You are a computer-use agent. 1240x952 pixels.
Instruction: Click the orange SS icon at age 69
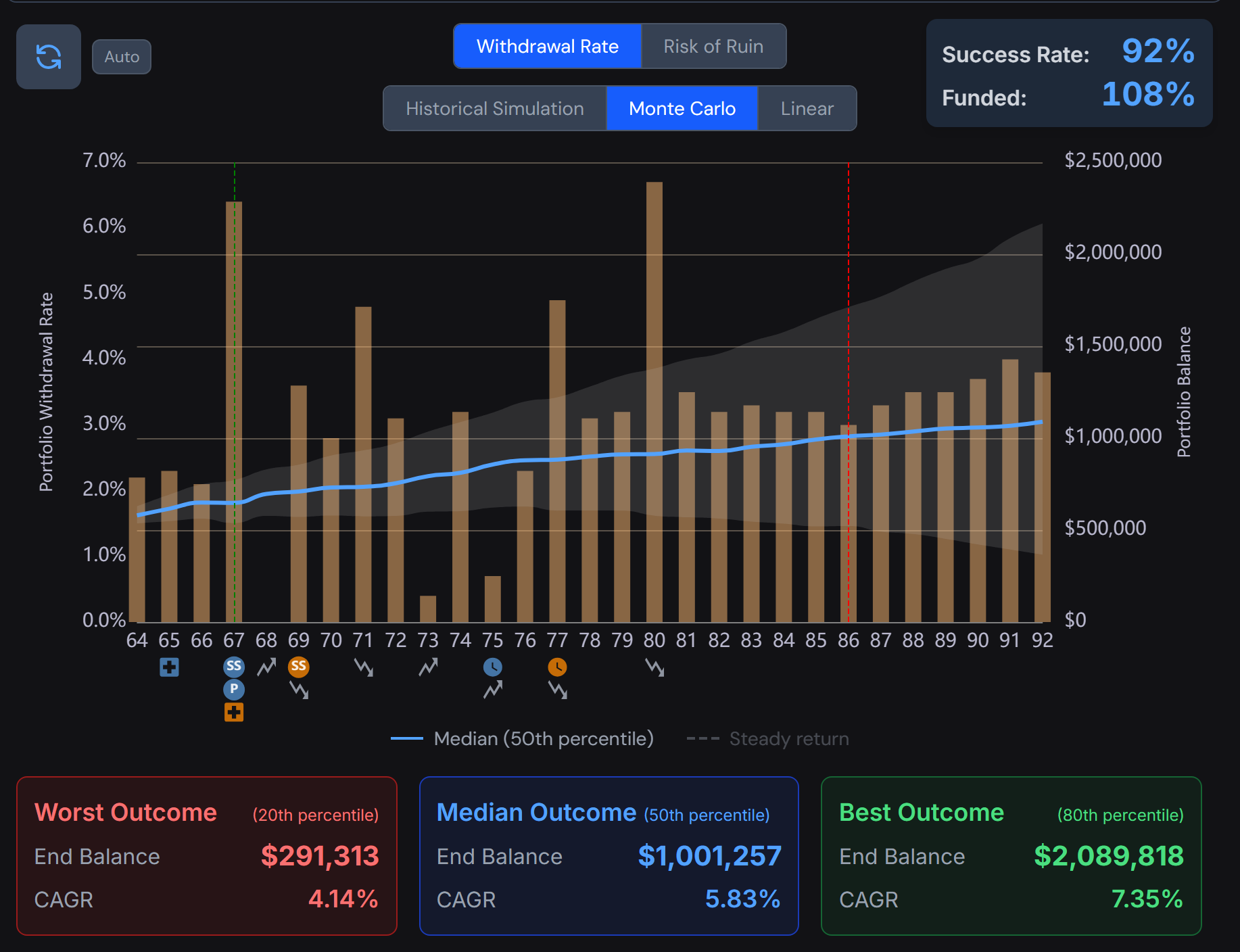298,667
